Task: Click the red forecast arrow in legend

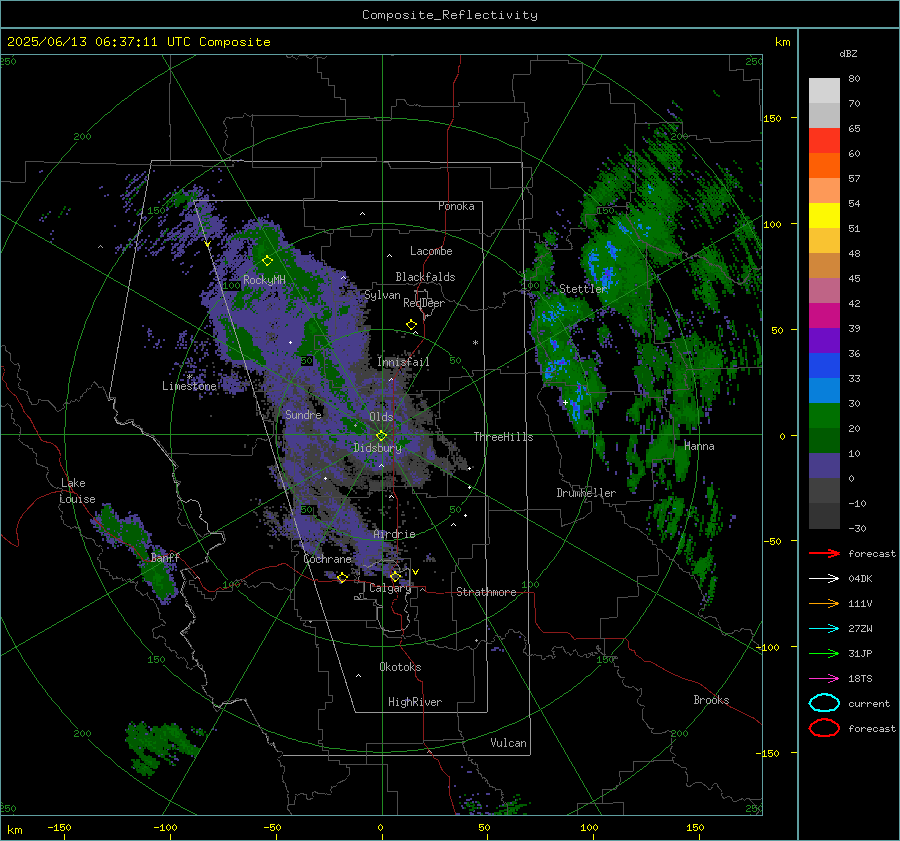Action: 824,553
